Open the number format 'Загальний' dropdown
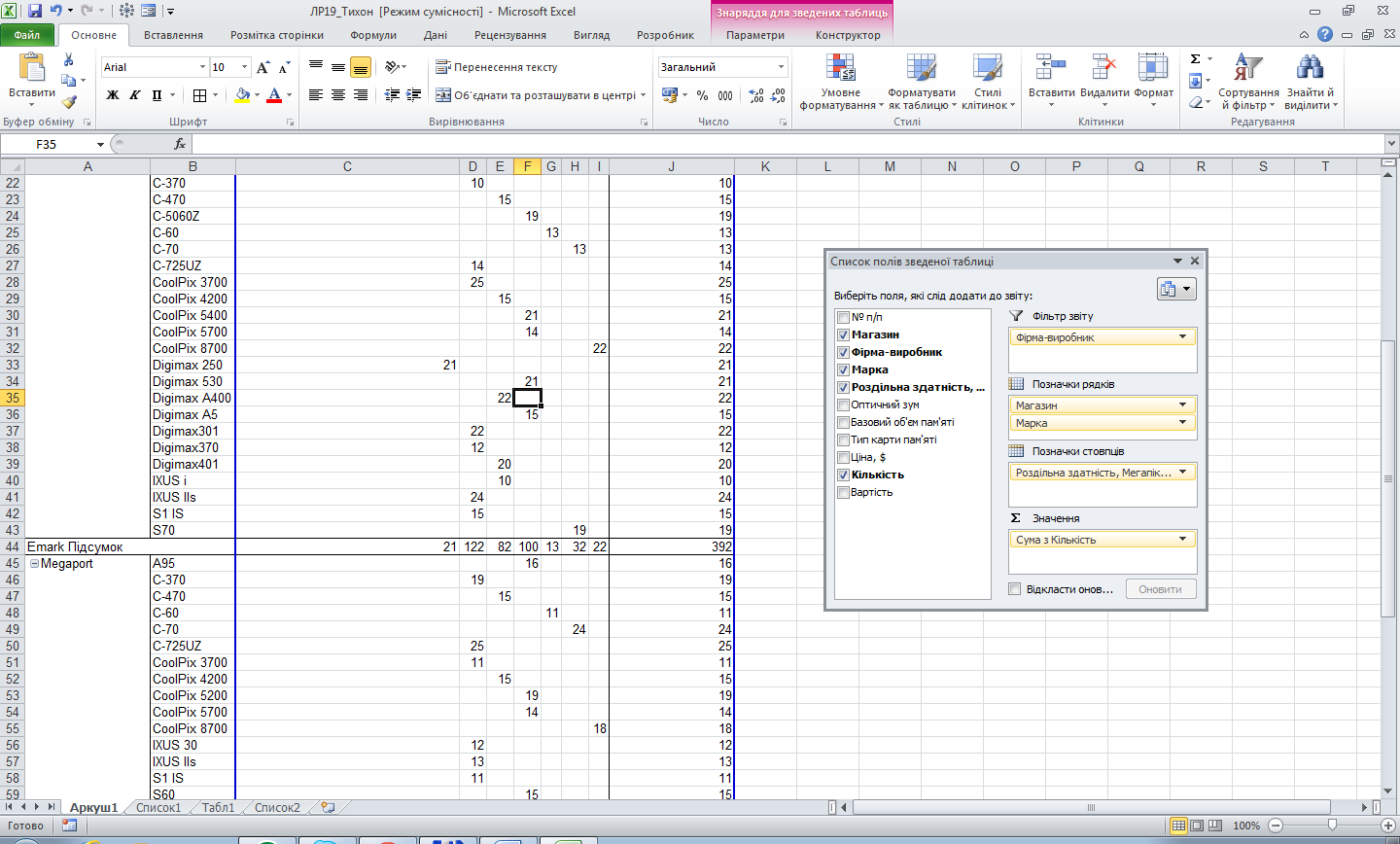Viewport: 1400px width, 844px height. (x=781, y=67)
